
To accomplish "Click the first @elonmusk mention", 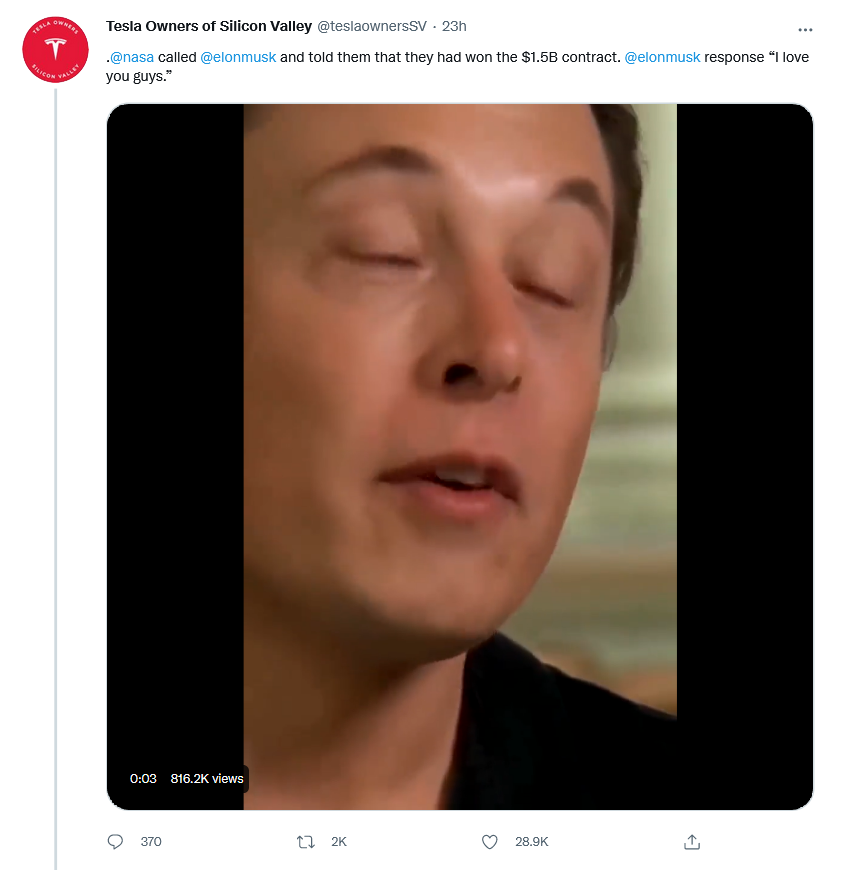I will point(238,57).
